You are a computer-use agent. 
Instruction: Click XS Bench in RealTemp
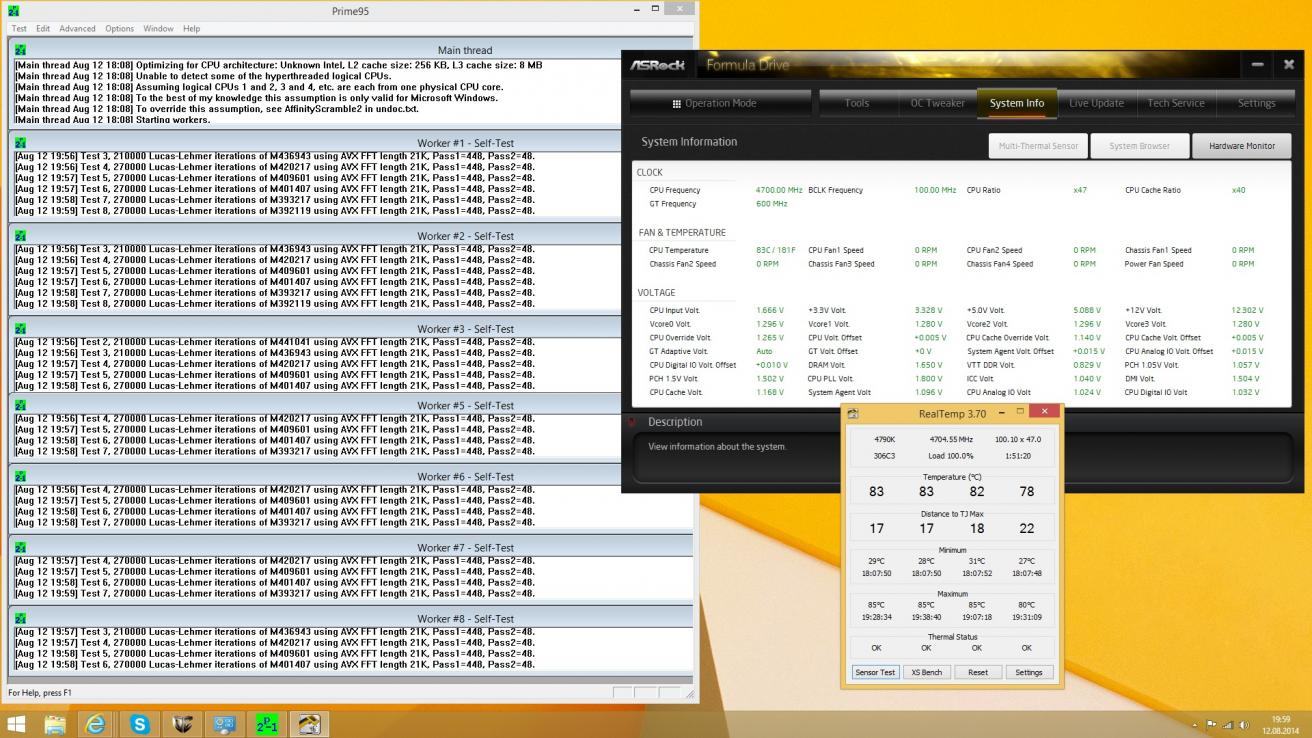(926, 672)
